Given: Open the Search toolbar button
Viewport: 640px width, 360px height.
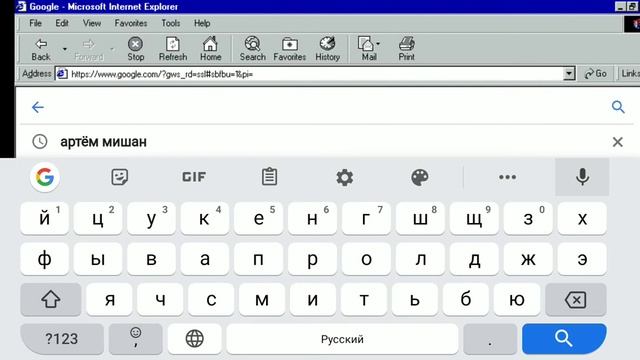Looking at the screenshot, I should point(253,49).
